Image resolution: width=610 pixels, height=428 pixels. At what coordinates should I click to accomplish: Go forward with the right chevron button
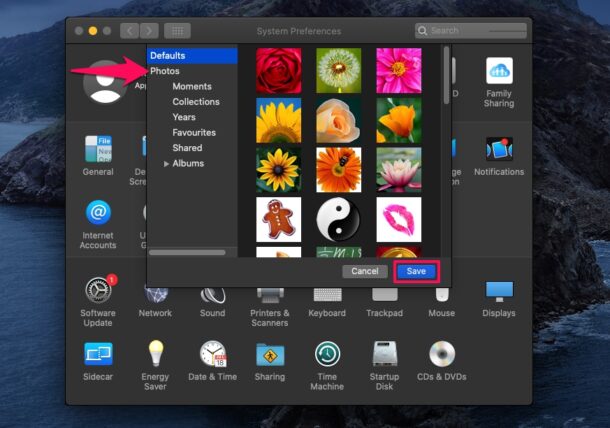pos(149,31)
